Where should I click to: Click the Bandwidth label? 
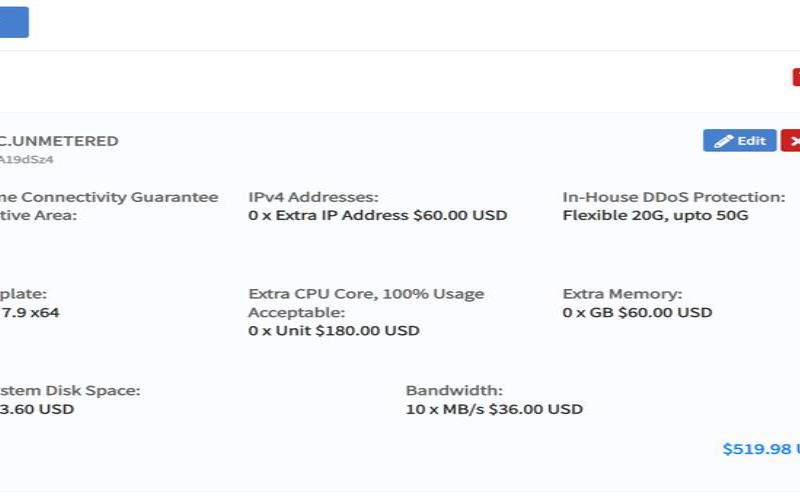(454, 390)
